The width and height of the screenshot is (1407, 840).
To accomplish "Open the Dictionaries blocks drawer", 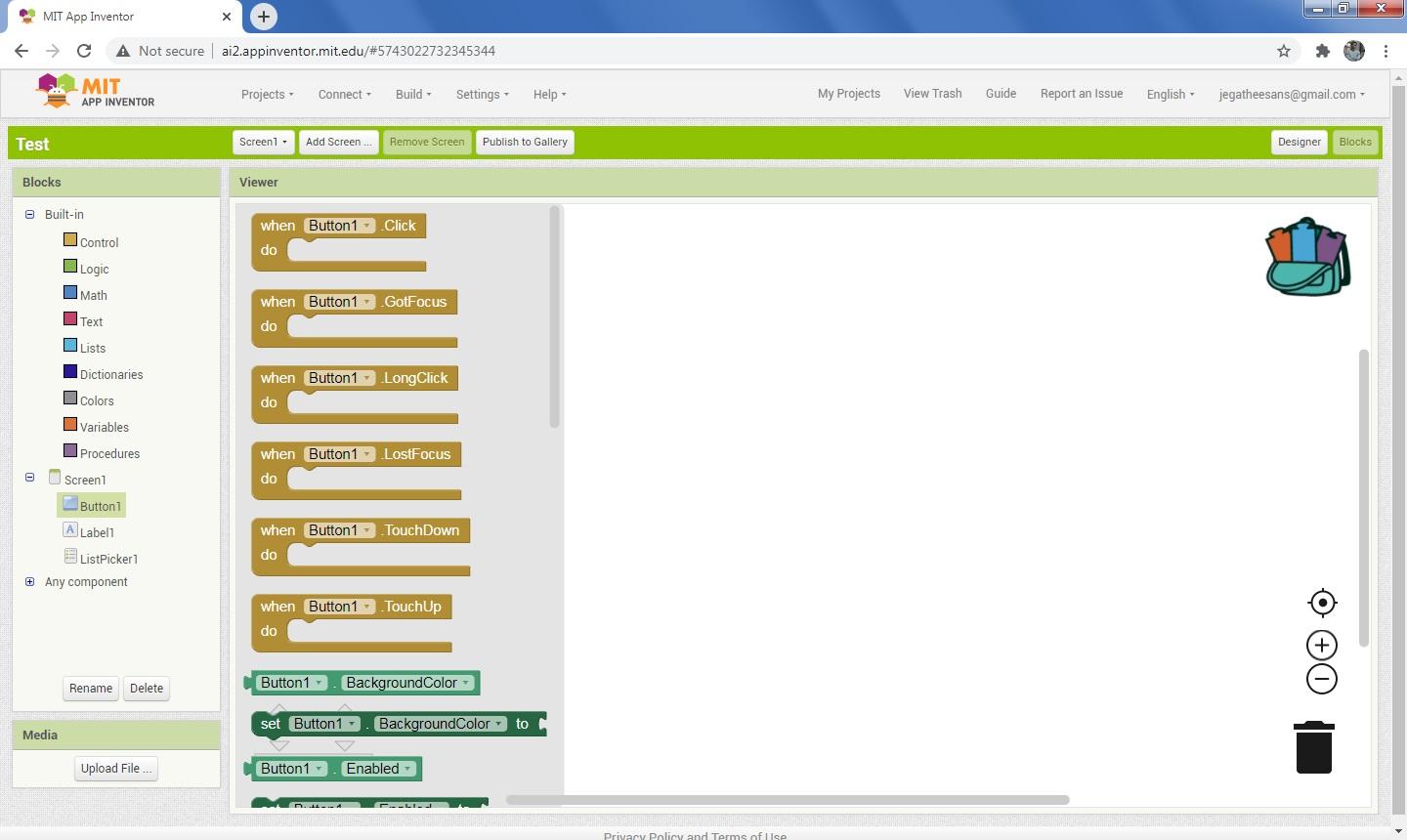I will pos(110,374).
